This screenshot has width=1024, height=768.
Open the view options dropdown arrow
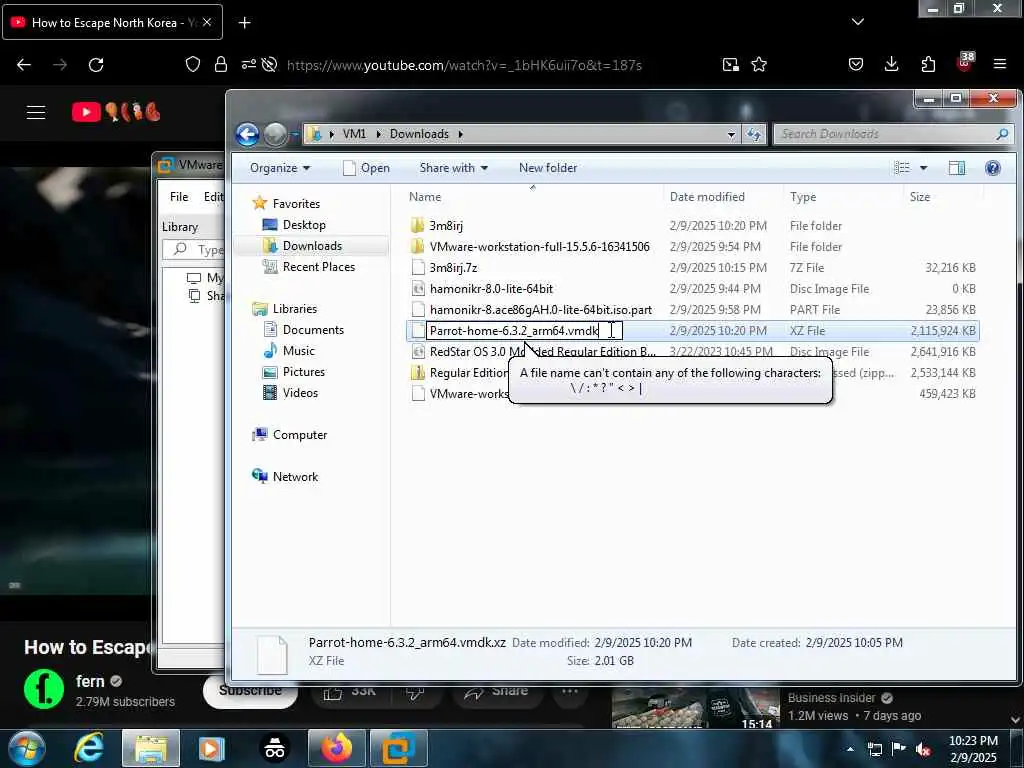coord(923,168)
